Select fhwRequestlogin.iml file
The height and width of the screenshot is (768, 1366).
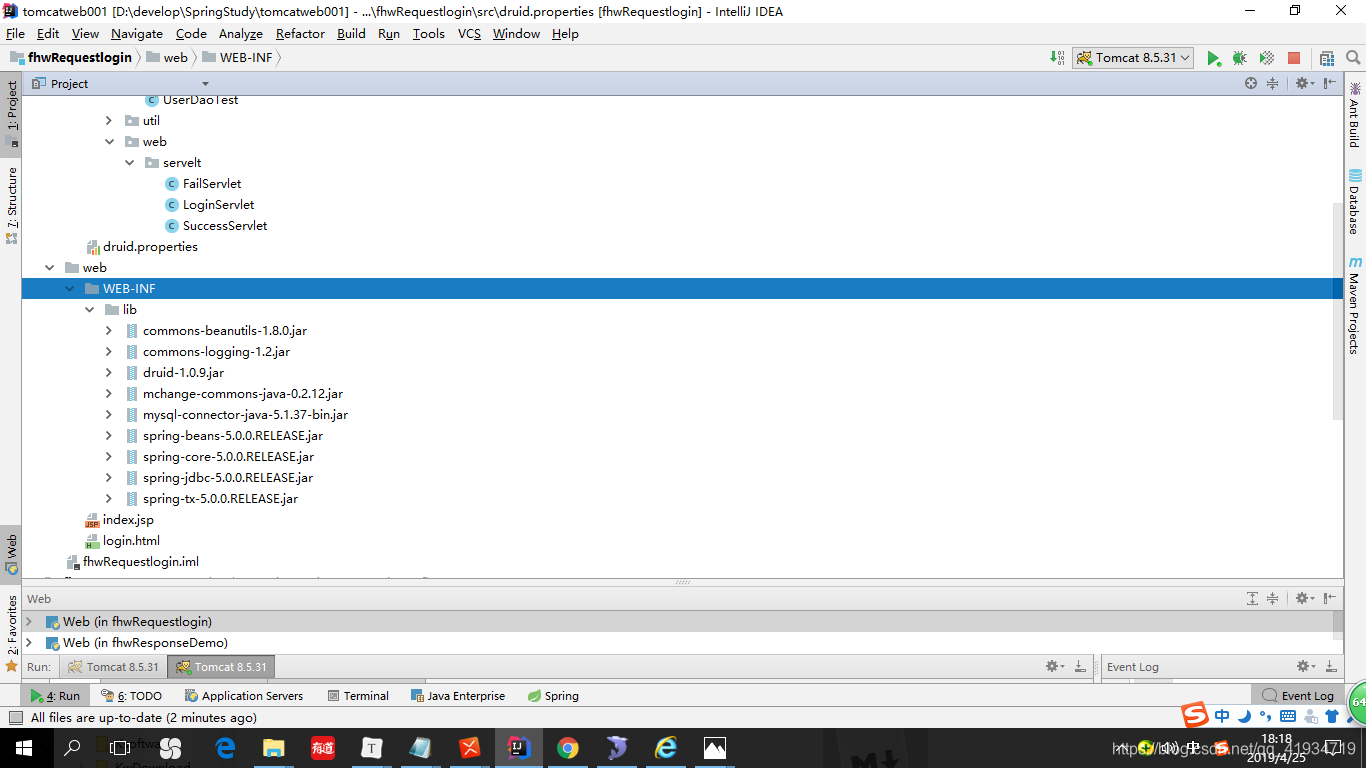point(140,562)
